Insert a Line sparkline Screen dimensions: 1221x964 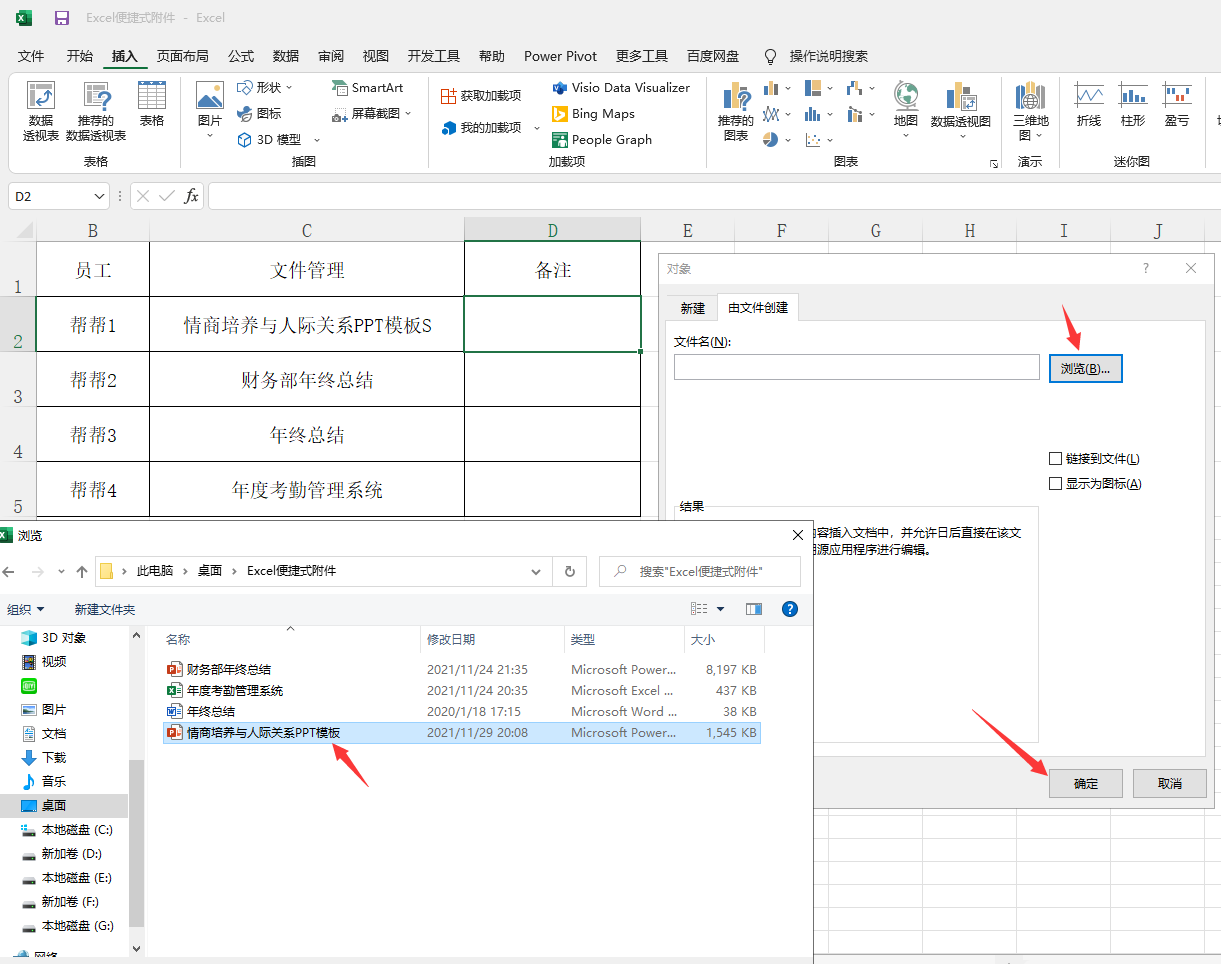[1089, 104]
